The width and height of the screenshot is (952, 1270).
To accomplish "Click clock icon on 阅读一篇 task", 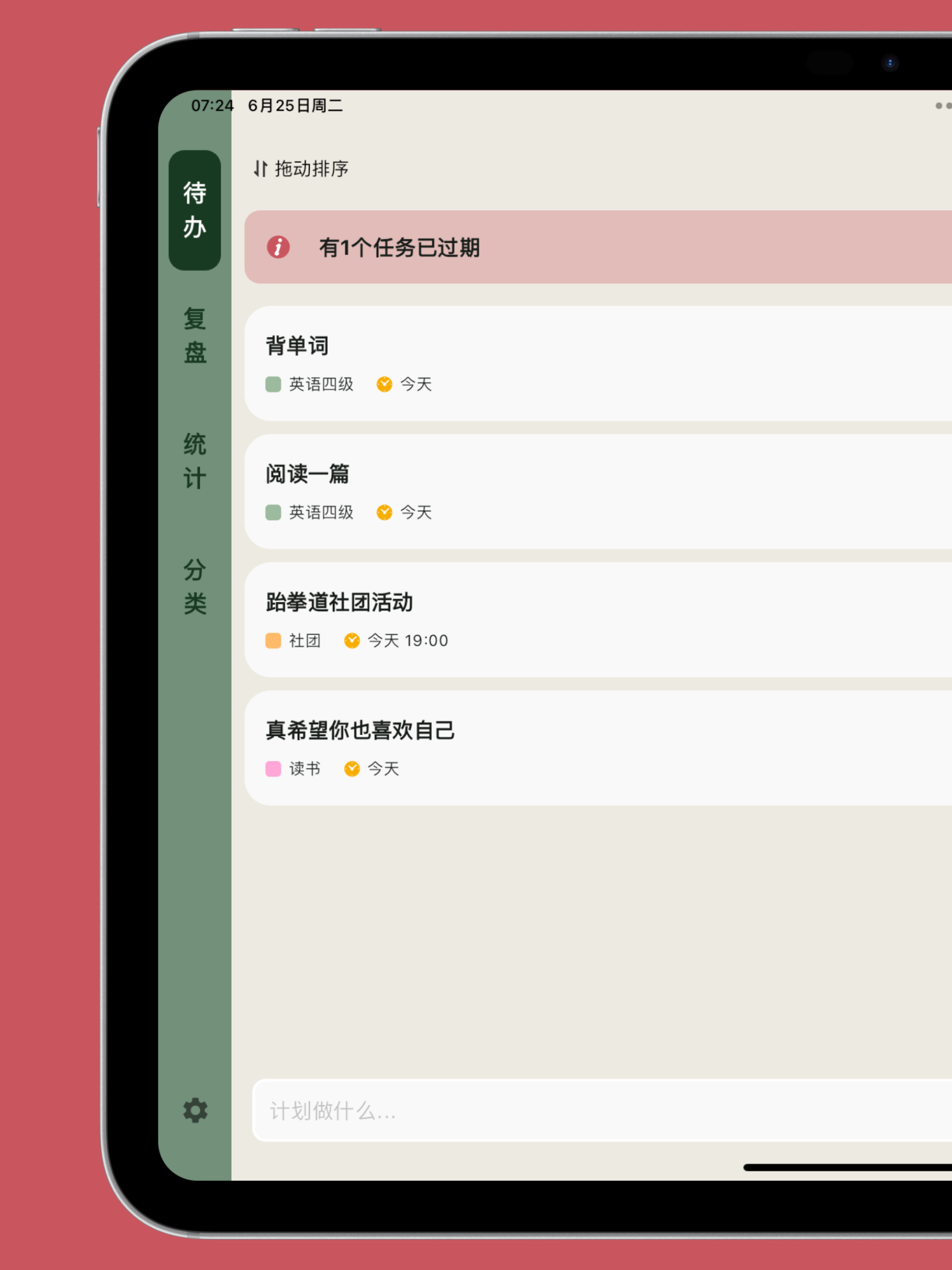I will [384, 512].
